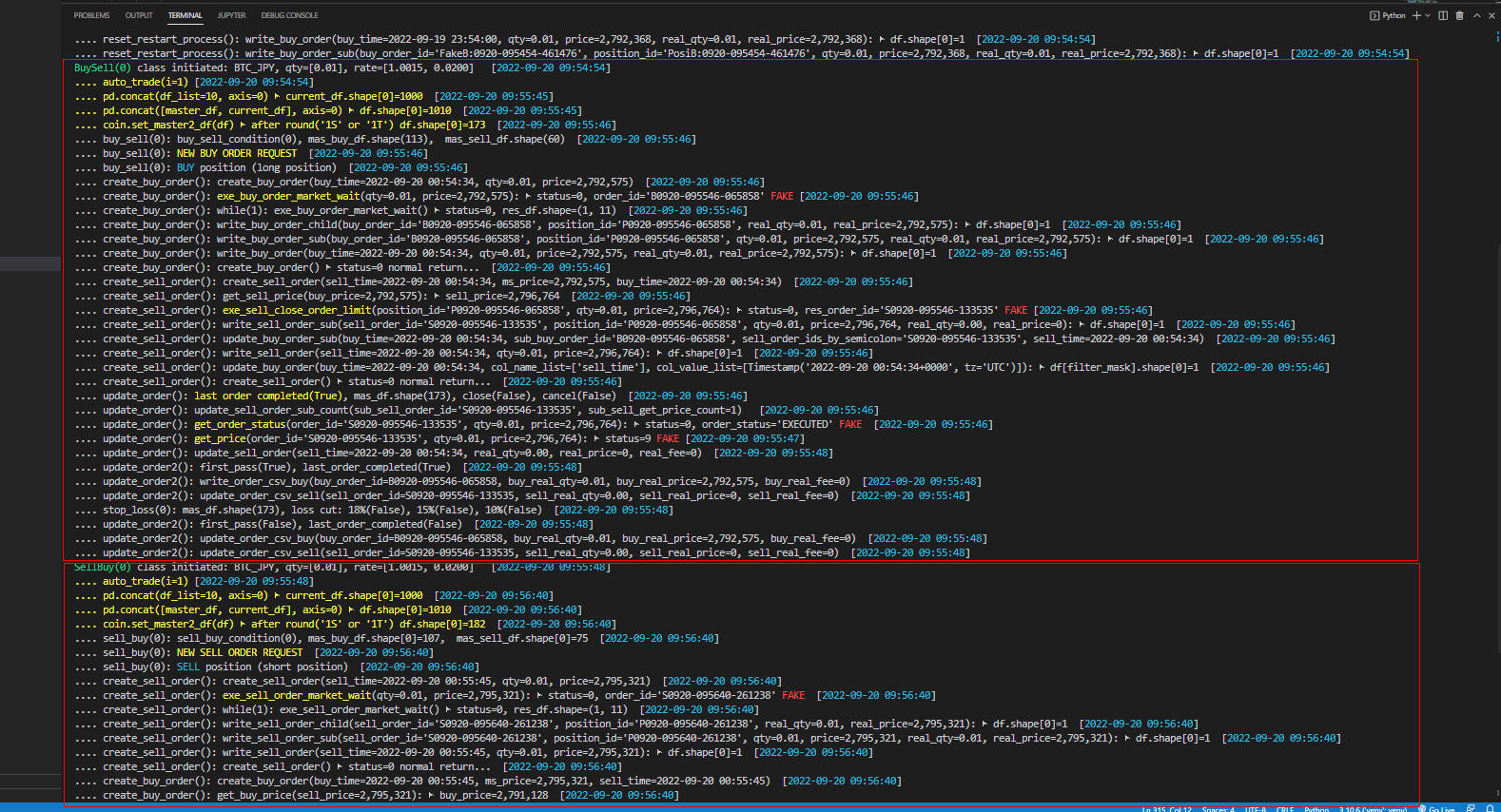Click 'status=9' in get_price line
This screenshot has width=1501, height=812.
tap(628, 438)
